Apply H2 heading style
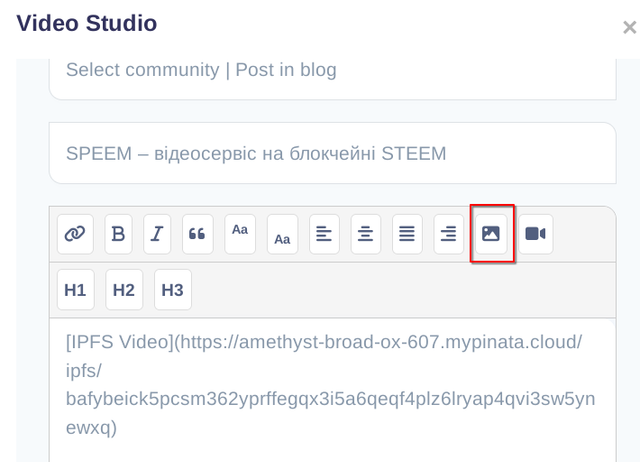640x462 pixels. coord(124,290)
